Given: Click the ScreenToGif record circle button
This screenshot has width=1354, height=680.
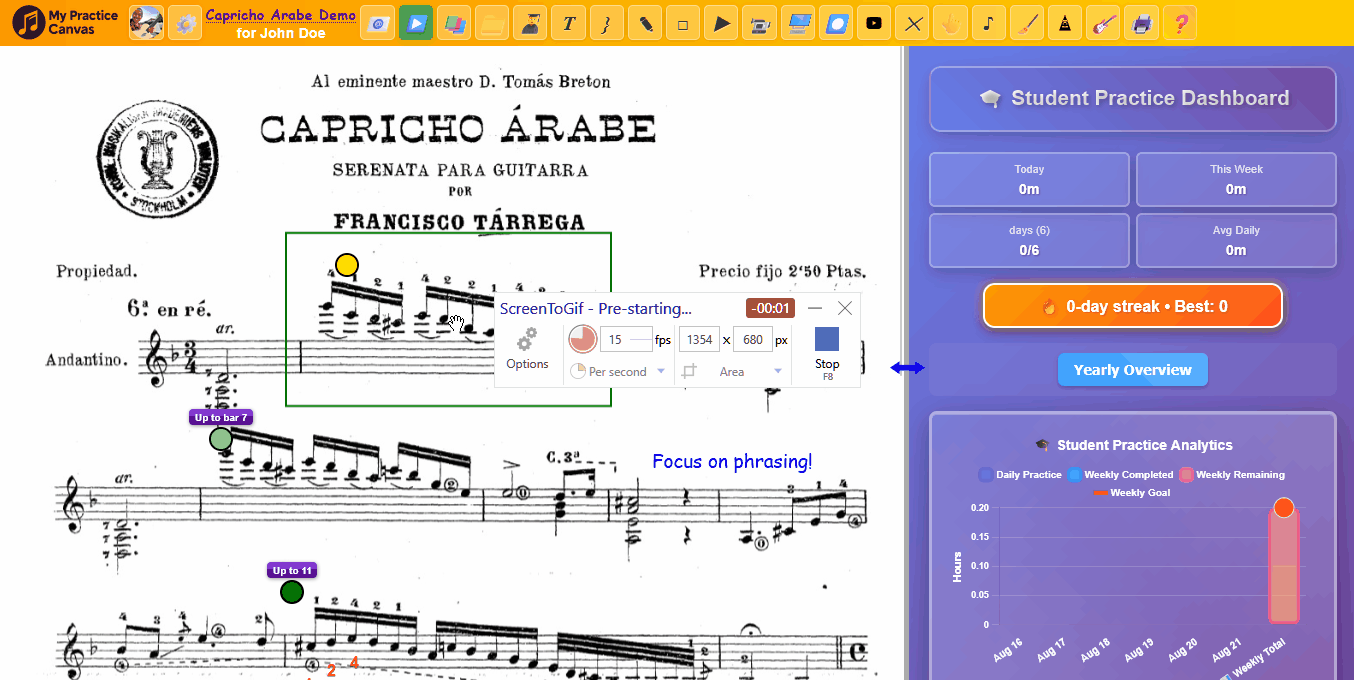Looking at the screenshot, I should (582, 339).
